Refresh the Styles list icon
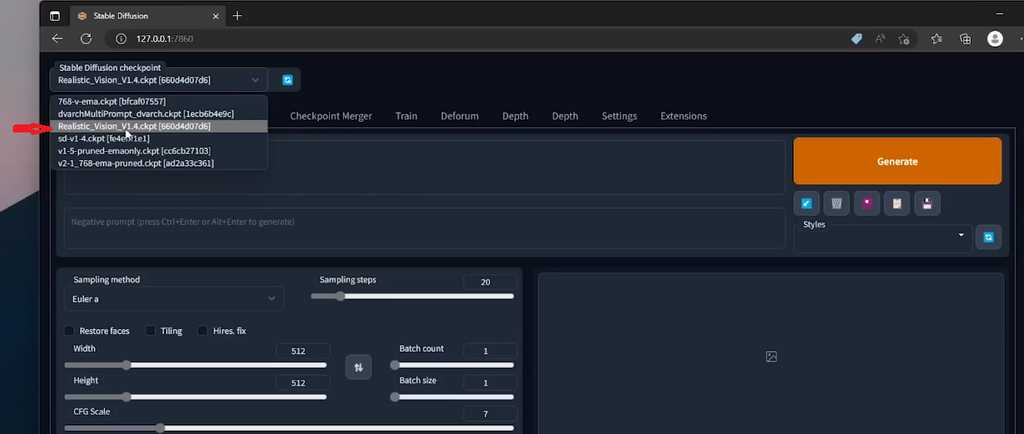 (x=988, y=237)
